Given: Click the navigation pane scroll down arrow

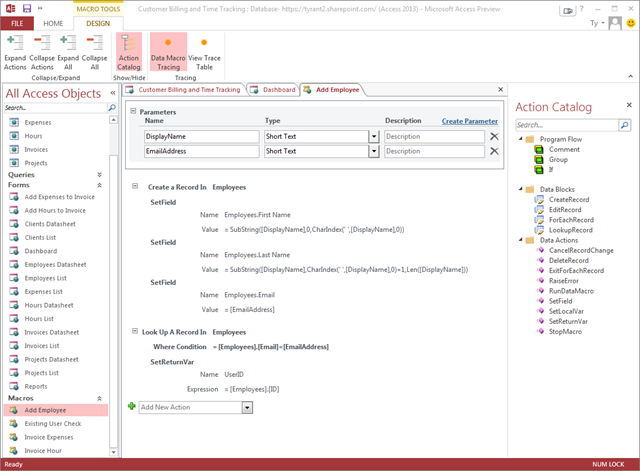Looking at the screenshot, I should coord(113,452).
